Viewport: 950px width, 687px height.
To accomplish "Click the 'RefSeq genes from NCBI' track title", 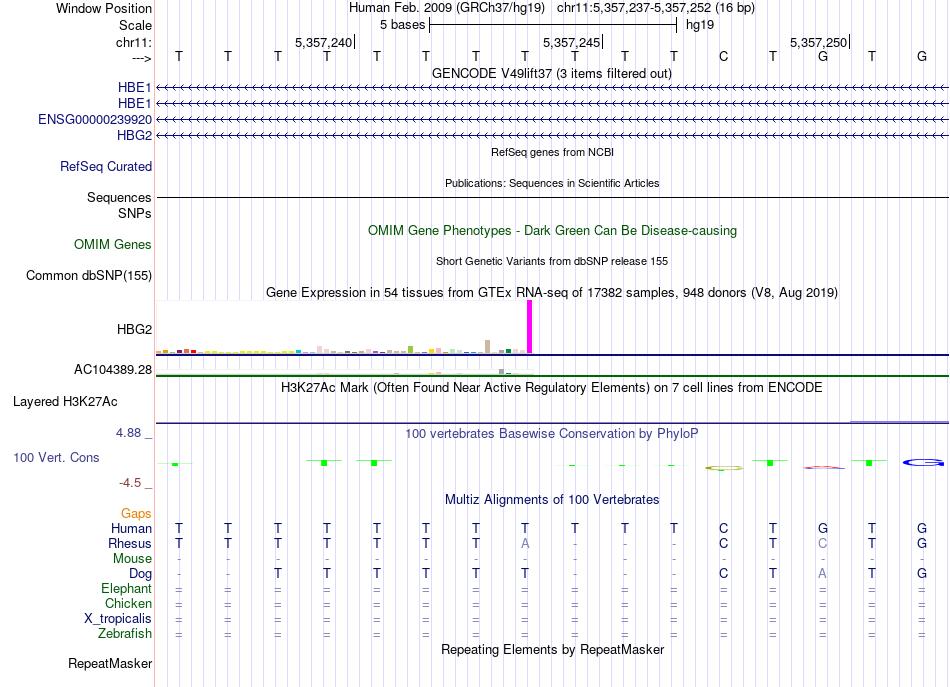I will pyautogui.click(x=553, y=152).
